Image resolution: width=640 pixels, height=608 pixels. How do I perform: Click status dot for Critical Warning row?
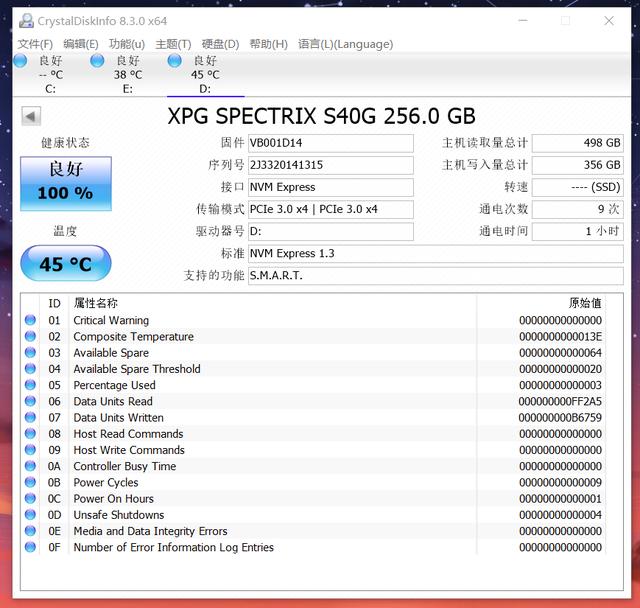click(x=30, y=320)
